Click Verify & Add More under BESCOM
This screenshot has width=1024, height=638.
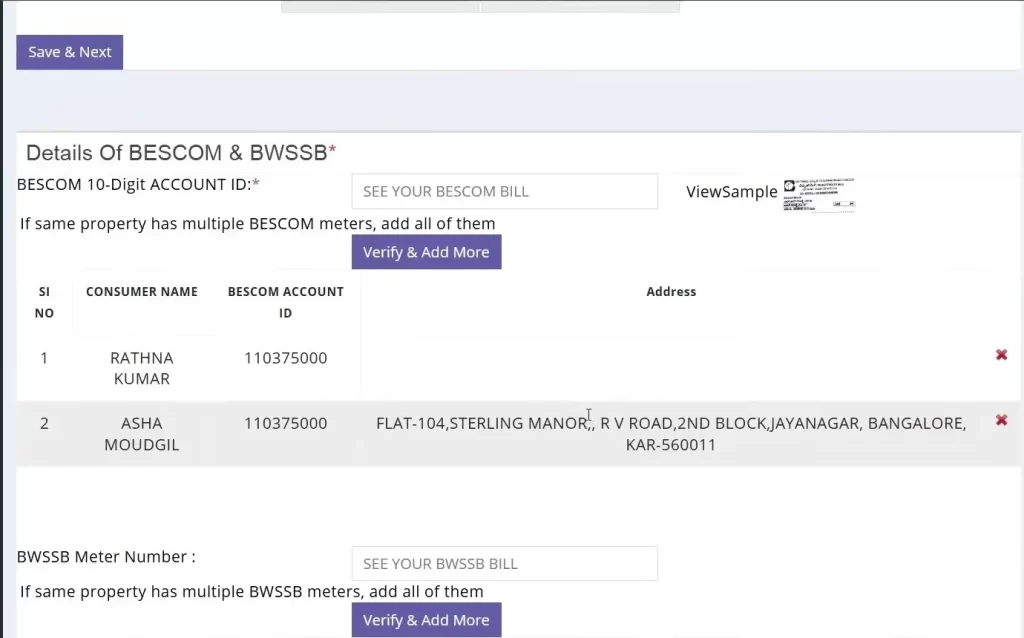coord(426,252)
